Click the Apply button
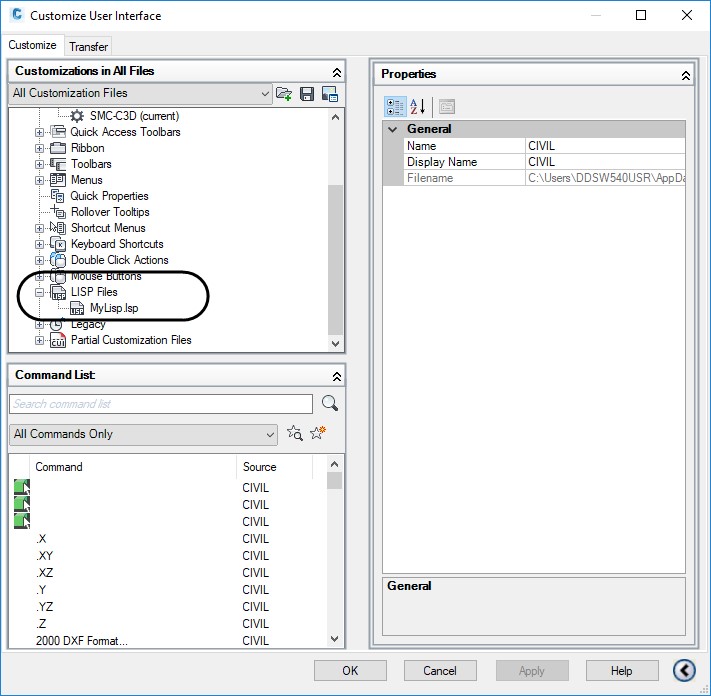 pos(532,671)
